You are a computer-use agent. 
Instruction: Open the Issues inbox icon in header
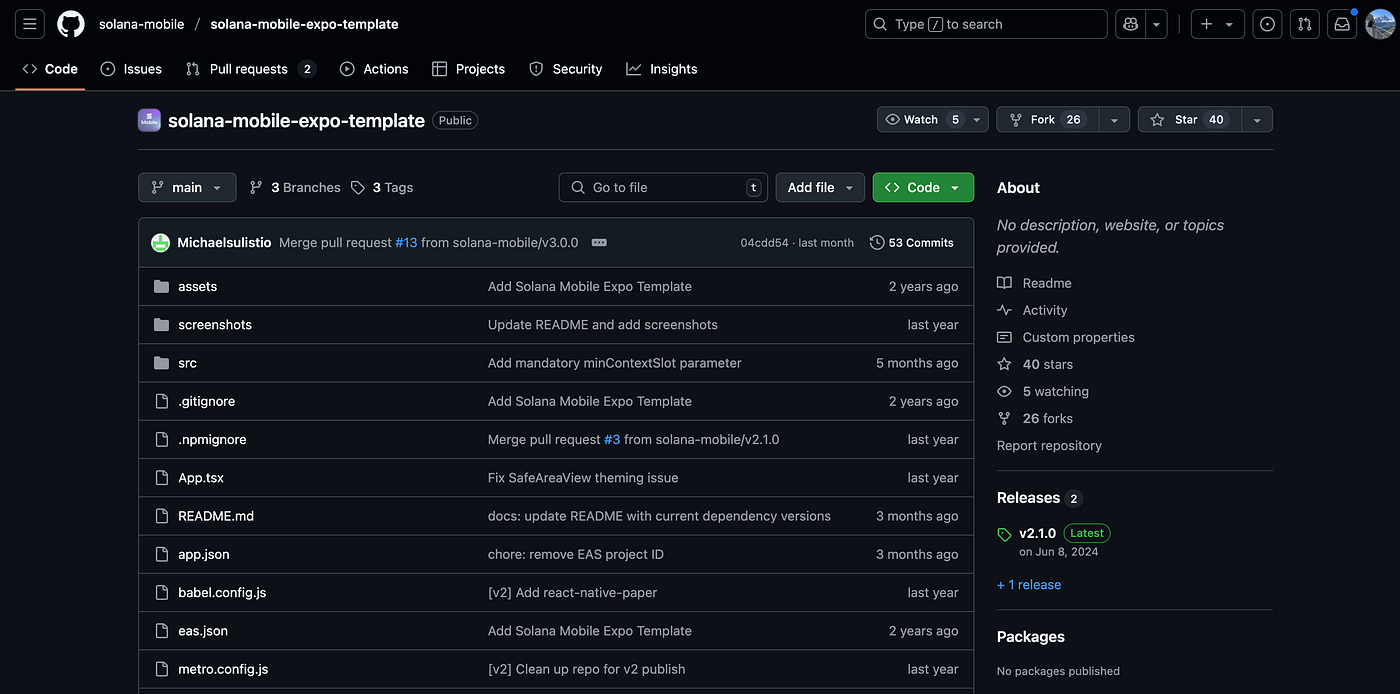(1268, 24)
